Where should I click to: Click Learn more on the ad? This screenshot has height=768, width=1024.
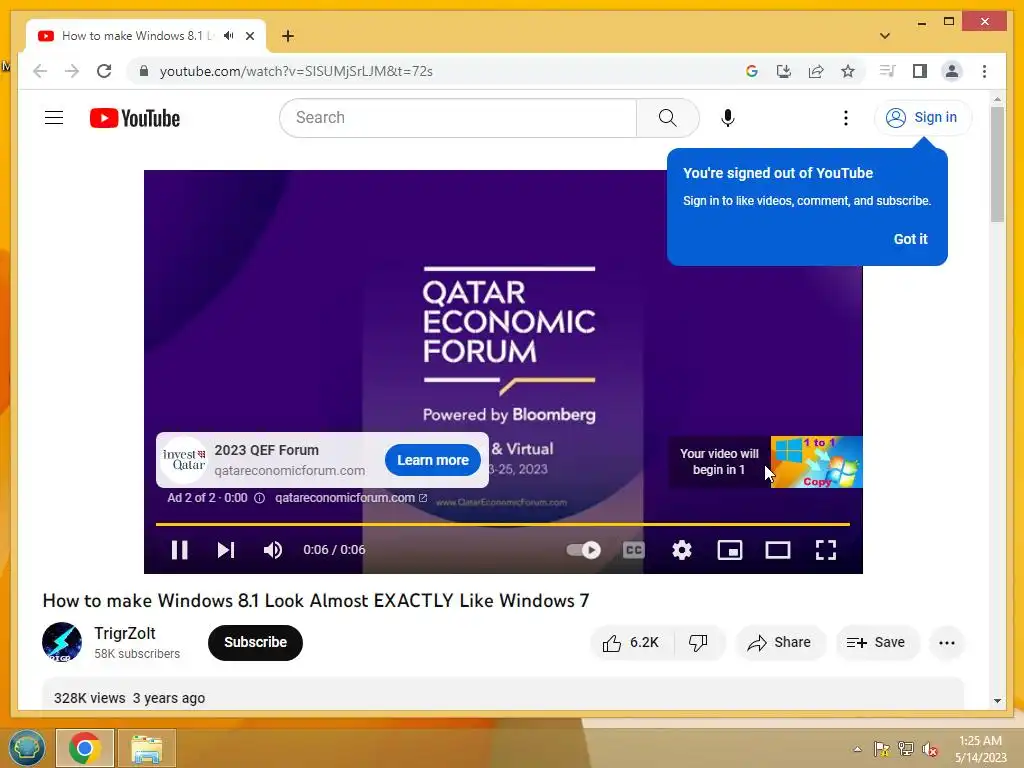tap(433, 460)
